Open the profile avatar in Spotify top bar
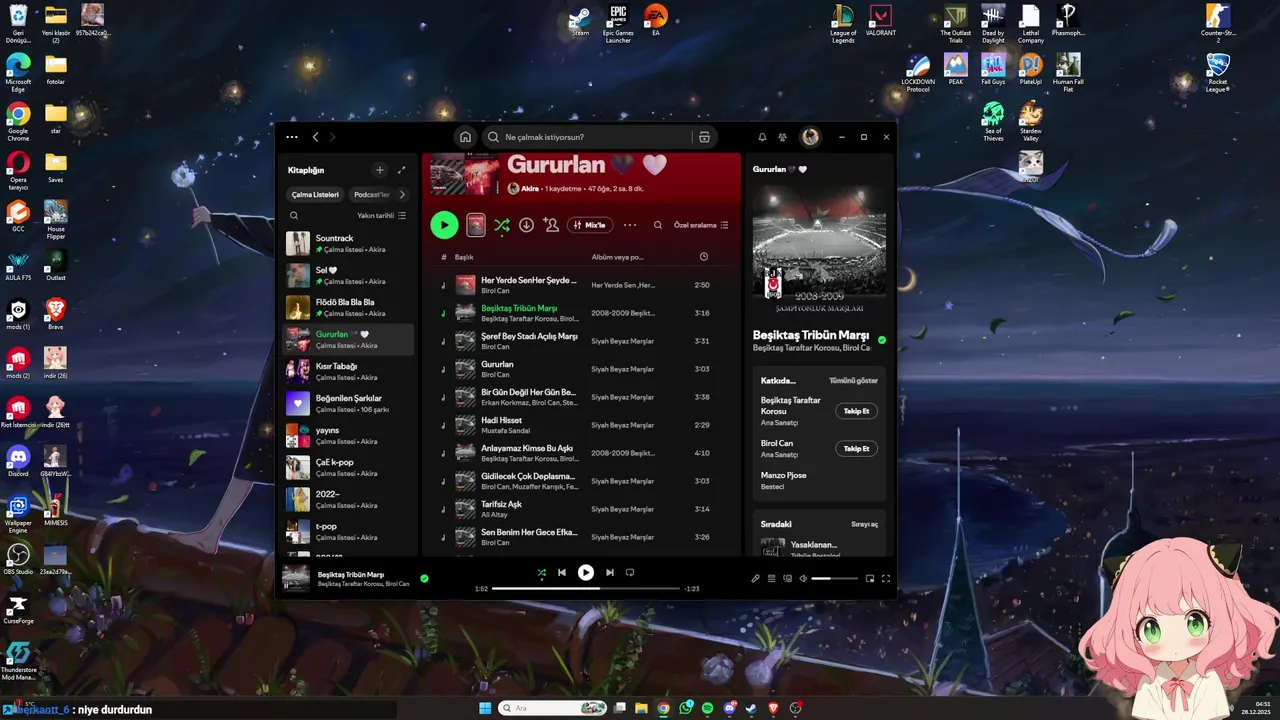The image size is (1280, 720). click(810, 137)
